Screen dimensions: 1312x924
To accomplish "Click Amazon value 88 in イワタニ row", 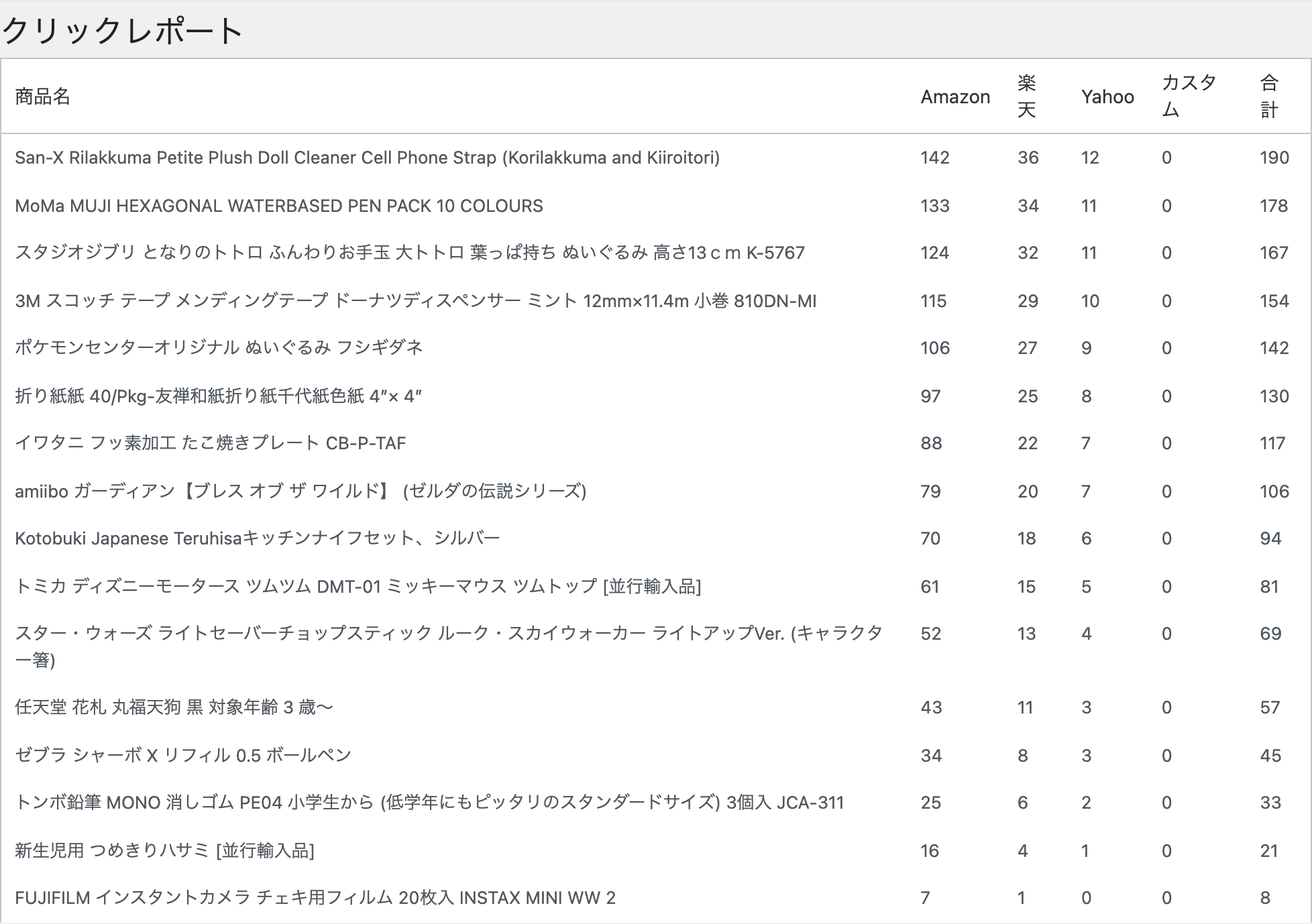I will [931, 443].
